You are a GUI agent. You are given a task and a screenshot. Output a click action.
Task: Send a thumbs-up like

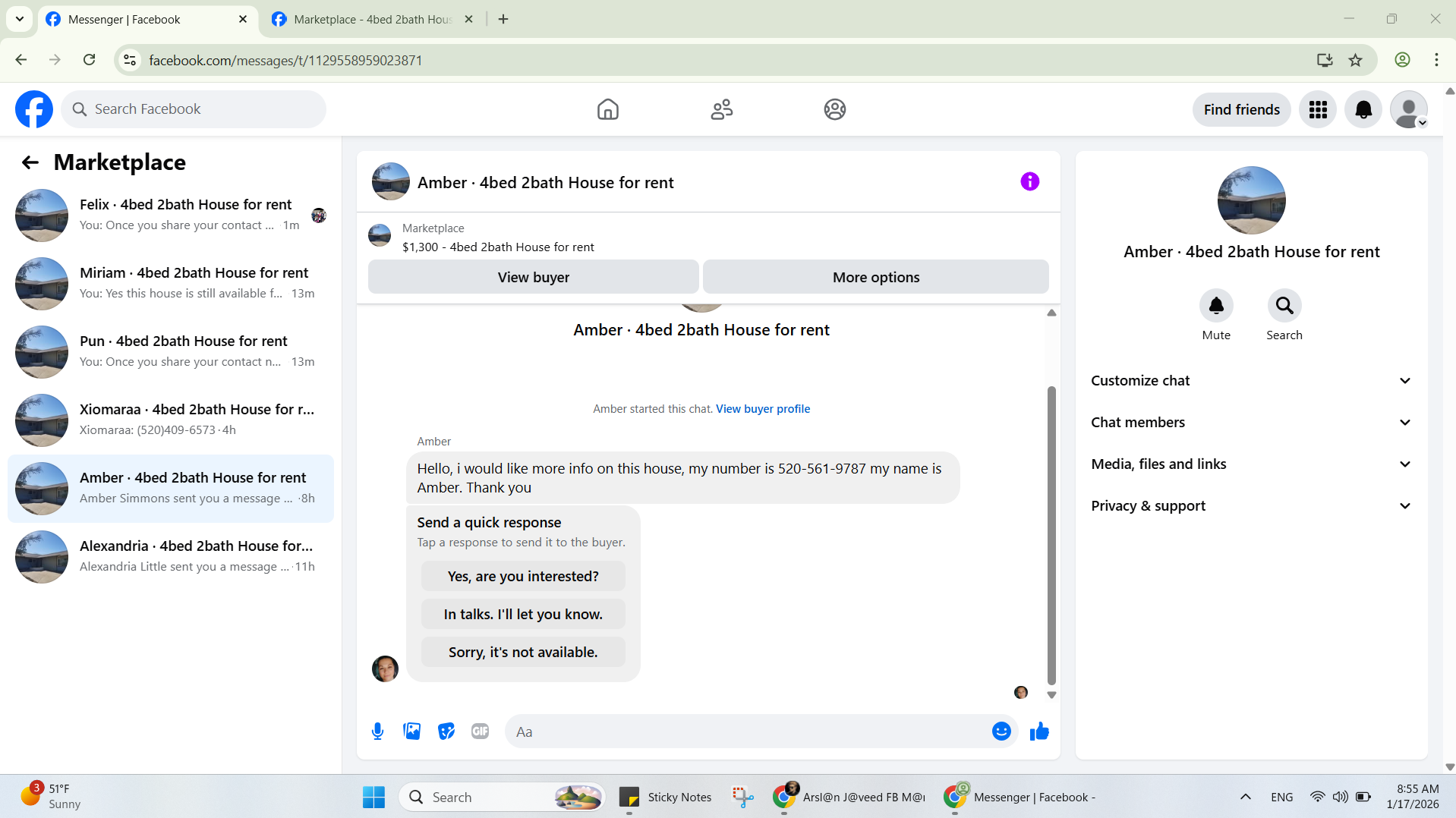coord(1039,731)
